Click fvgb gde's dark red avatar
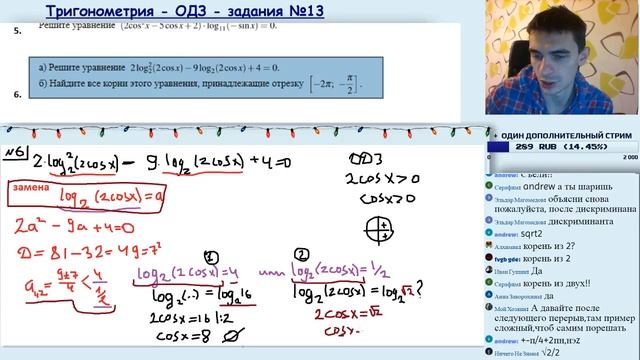 489,258
